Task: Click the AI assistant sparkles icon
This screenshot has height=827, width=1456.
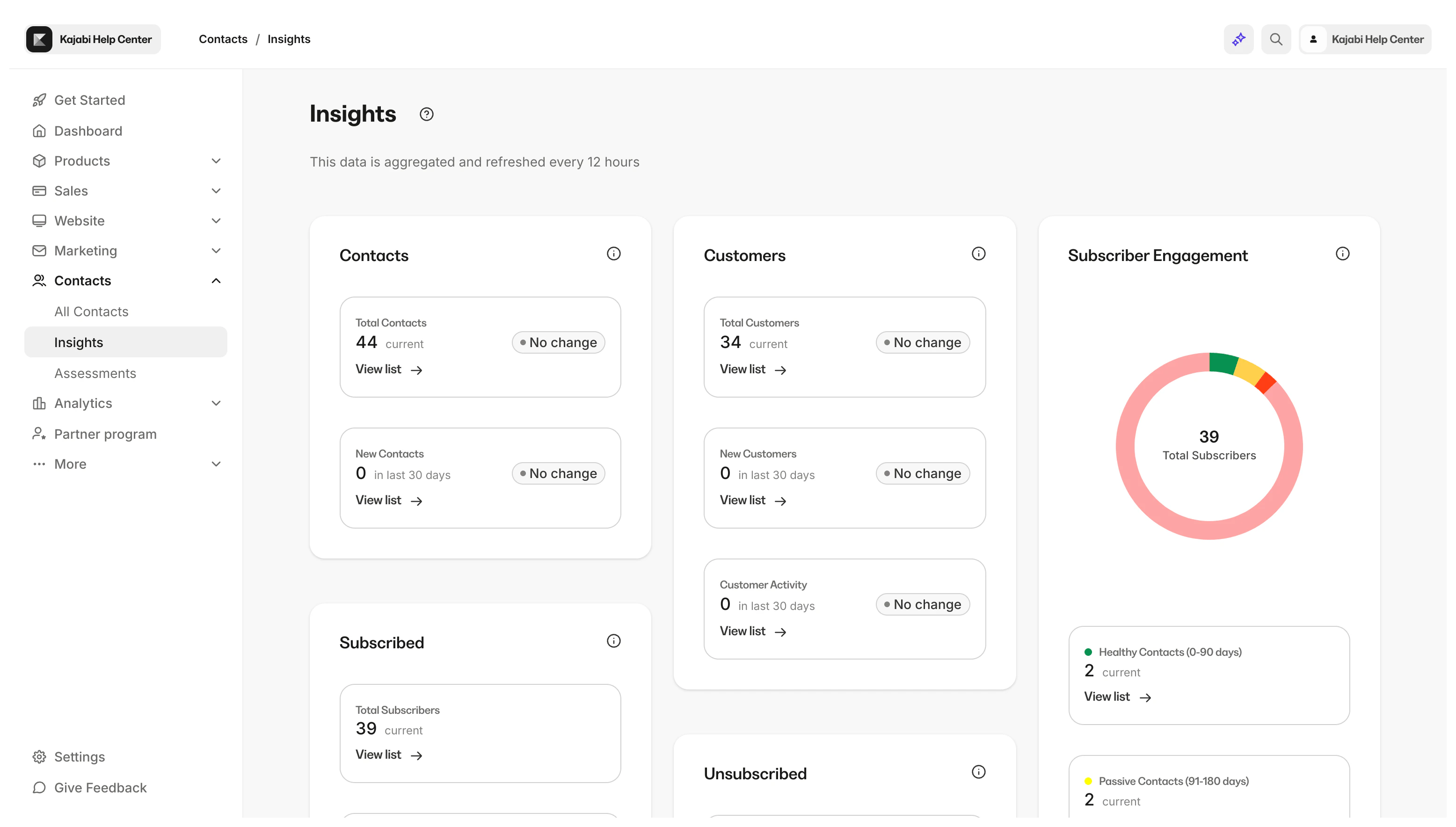Action: tap(1238, 39)
